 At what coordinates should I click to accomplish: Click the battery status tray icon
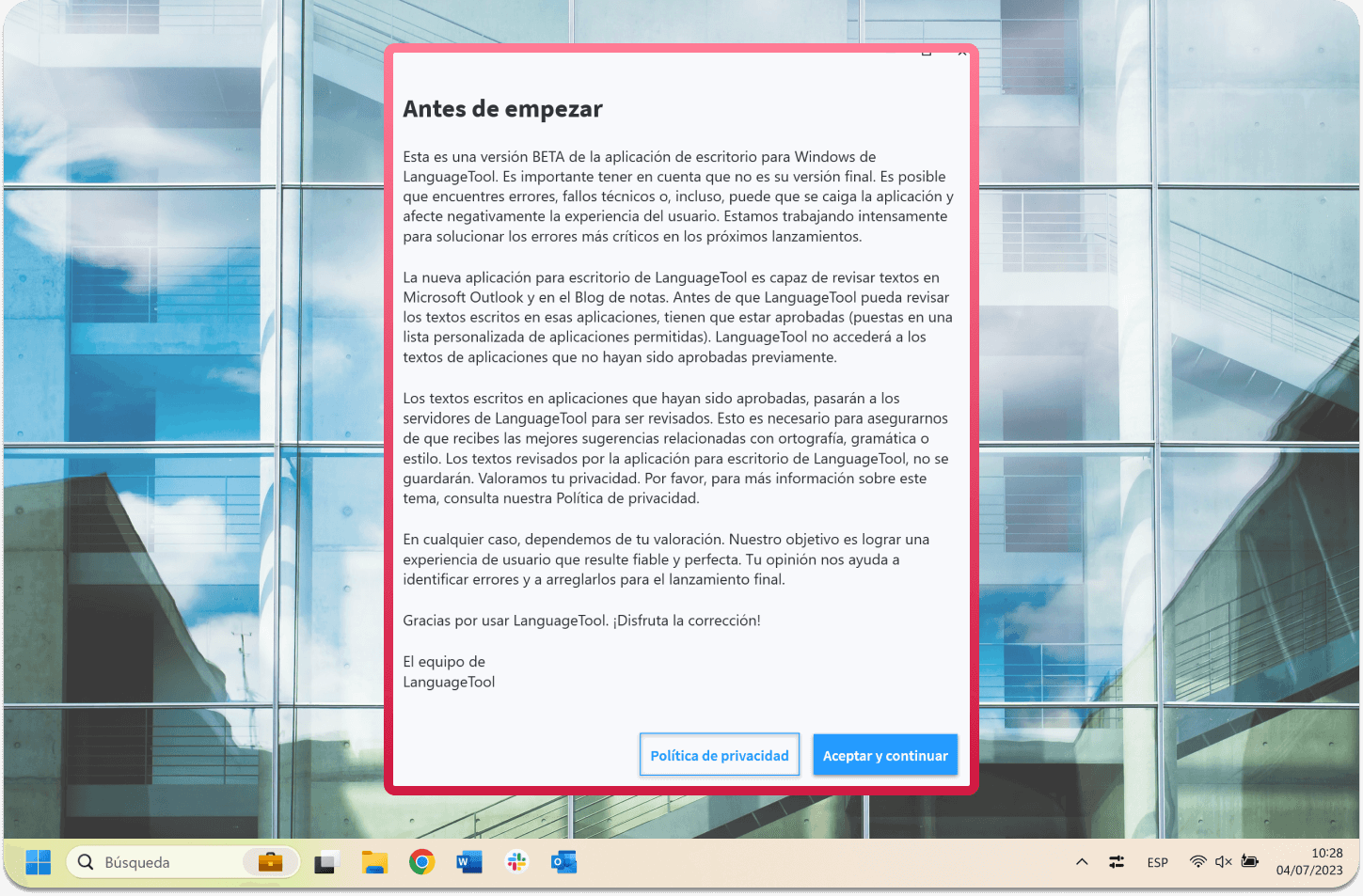pos(1250,862)
